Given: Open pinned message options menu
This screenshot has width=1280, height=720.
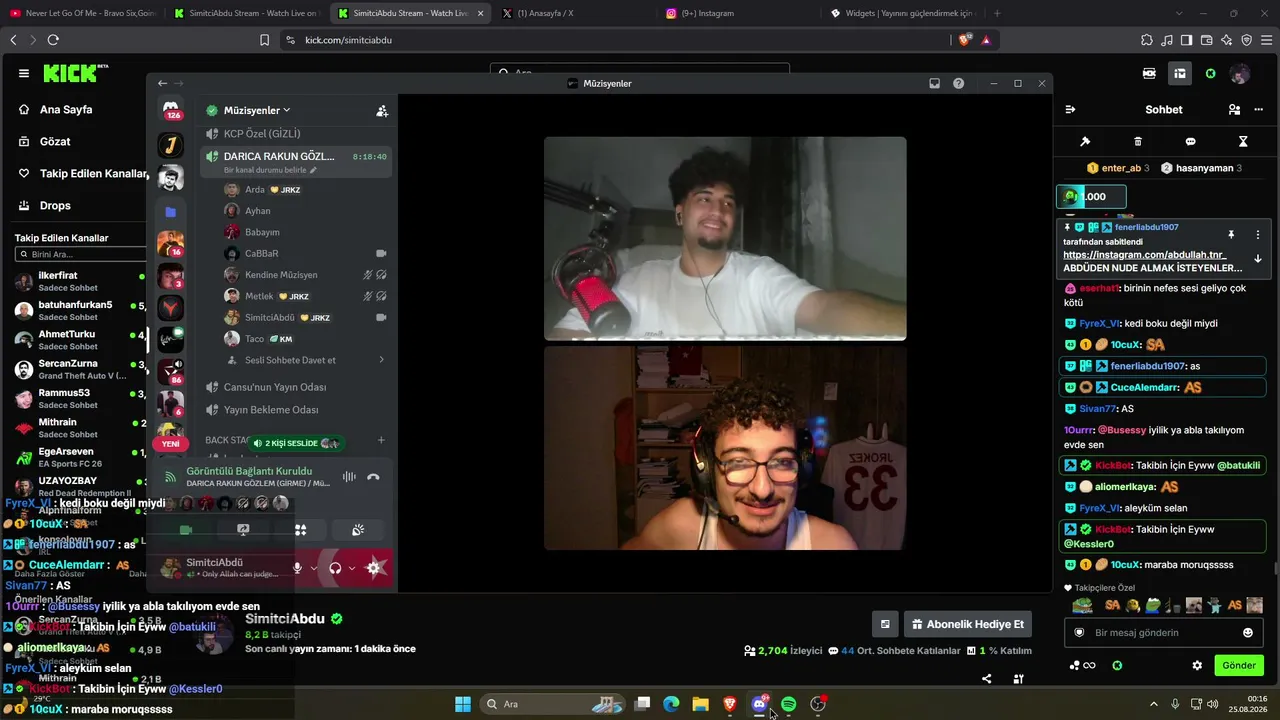Looking at the screenshot, I should (x=1258, y=235).
